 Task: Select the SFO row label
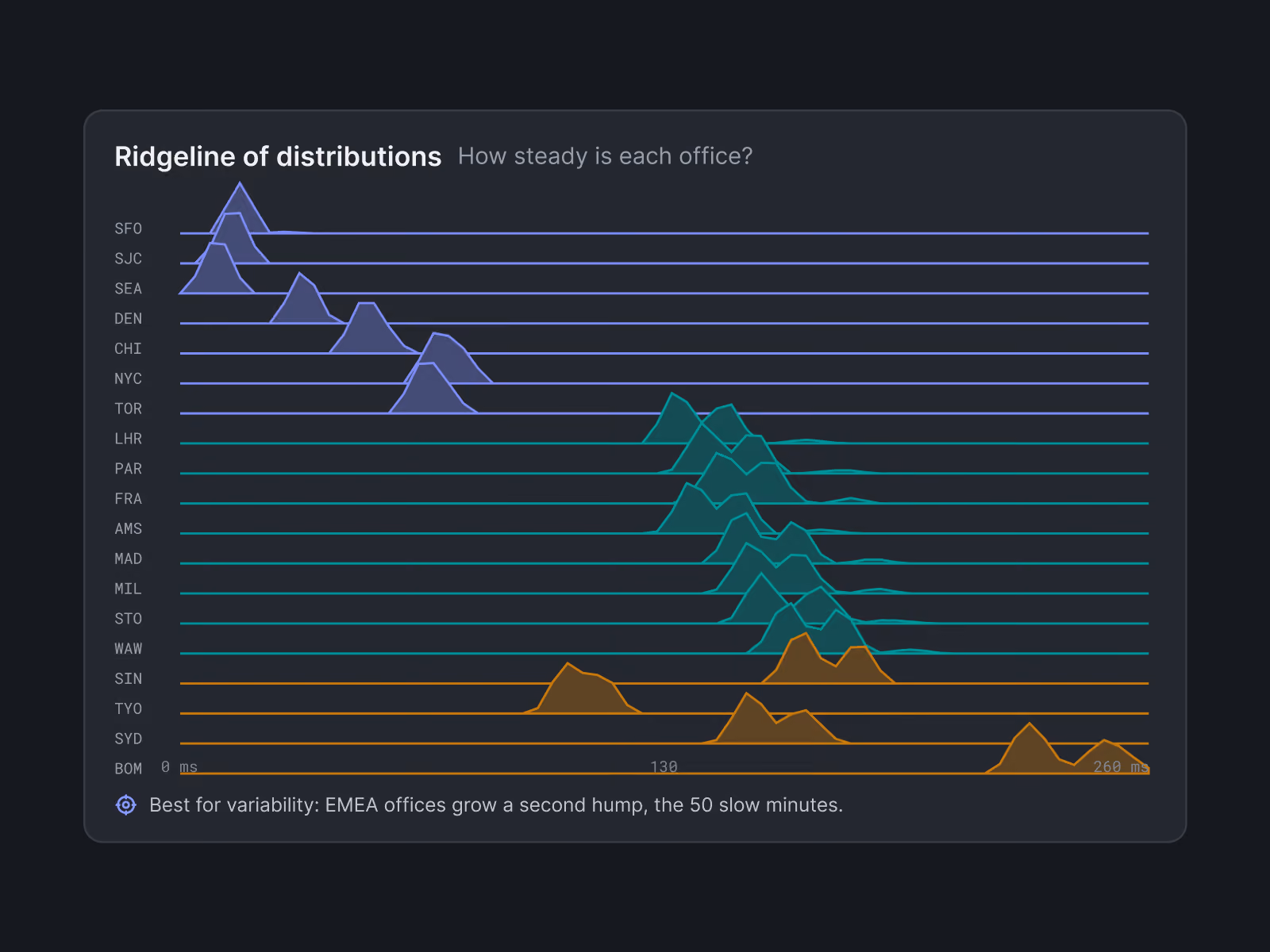click(128, 228)
